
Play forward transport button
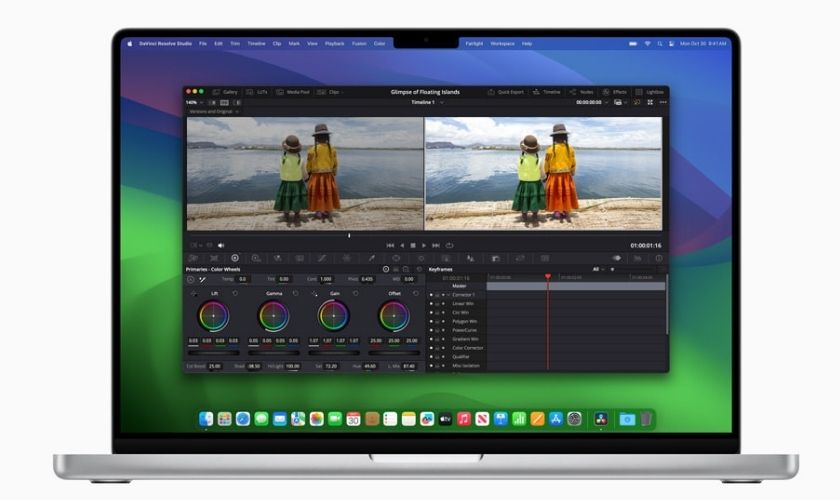(x=424, y=245)
